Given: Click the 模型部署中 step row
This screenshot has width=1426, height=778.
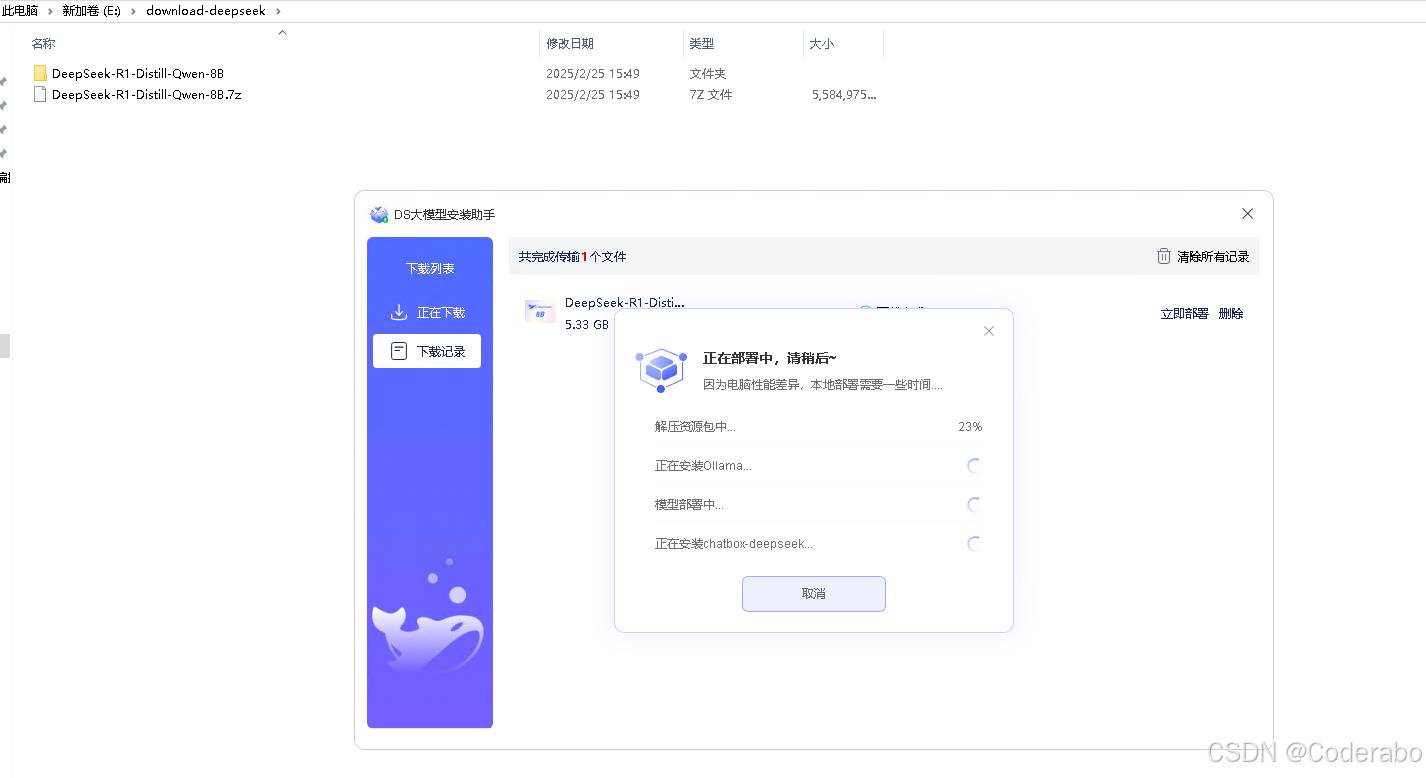Looking at the screenshot, I should (818, 505).
